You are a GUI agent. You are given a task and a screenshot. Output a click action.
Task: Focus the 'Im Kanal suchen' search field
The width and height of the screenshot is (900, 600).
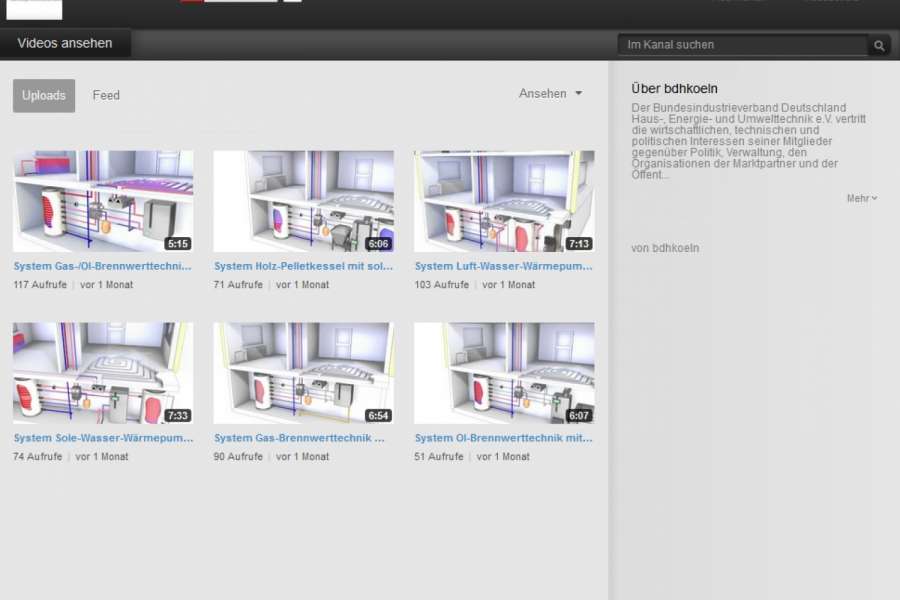743,45
